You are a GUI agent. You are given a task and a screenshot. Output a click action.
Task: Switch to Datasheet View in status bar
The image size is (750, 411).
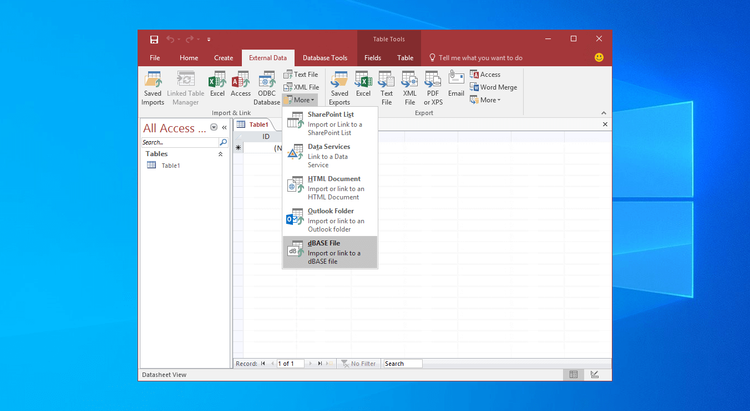[x=574, y=375]
